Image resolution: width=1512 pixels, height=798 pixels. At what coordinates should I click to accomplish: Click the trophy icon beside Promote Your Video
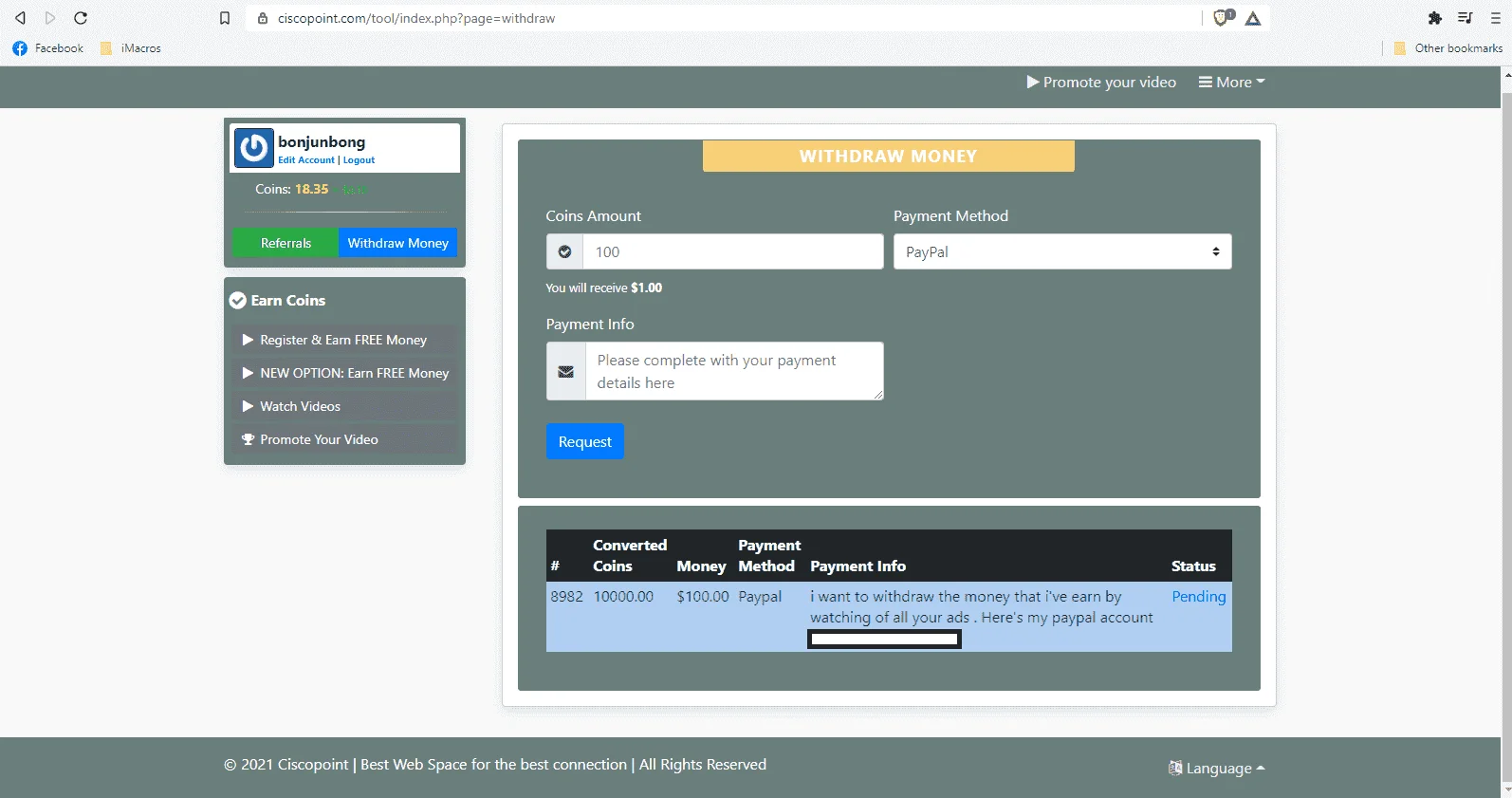[249, 439]
